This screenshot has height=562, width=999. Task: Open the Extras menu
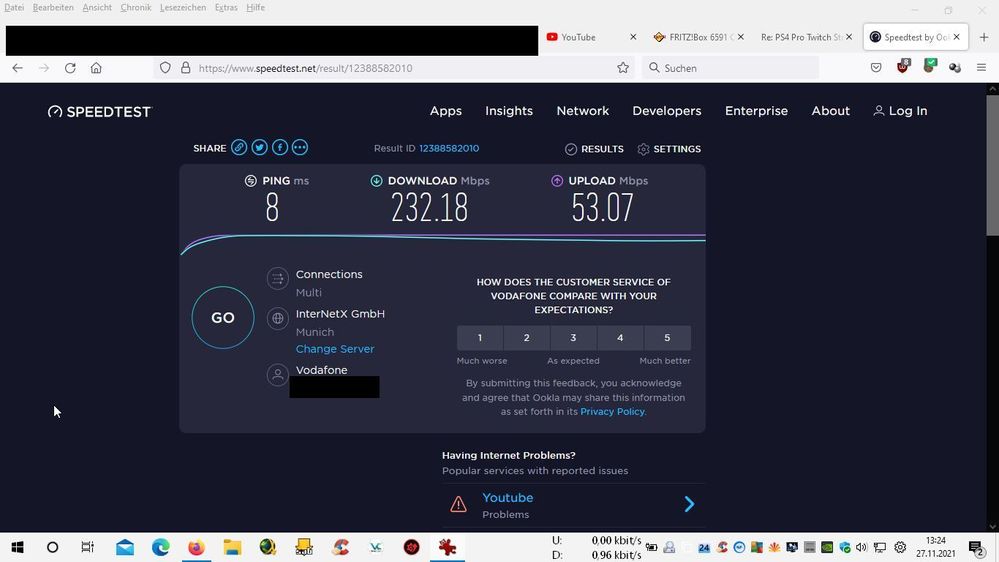click(226, 8)
